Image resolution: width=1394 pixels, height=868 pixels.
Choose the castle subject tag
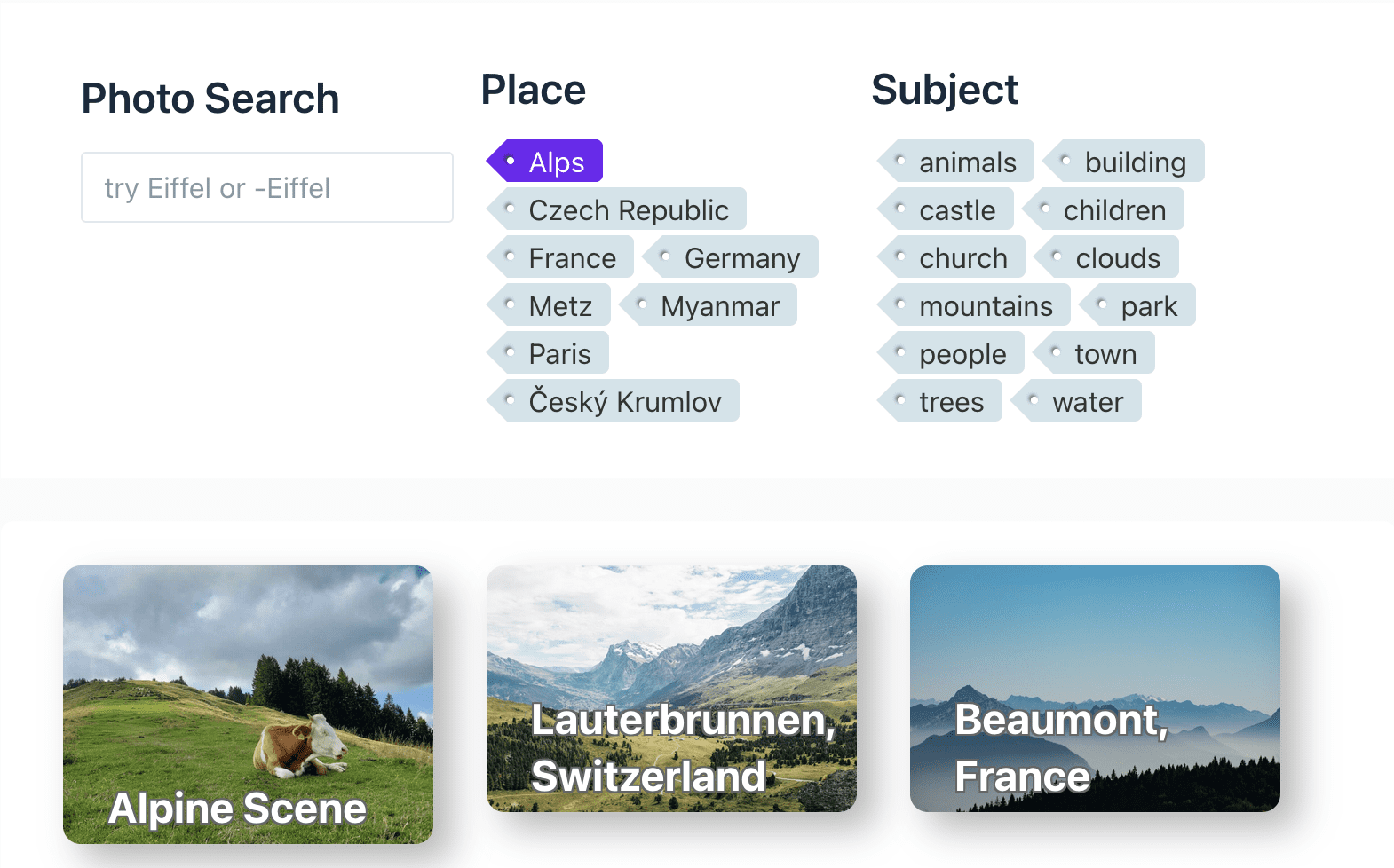(945, 209)
